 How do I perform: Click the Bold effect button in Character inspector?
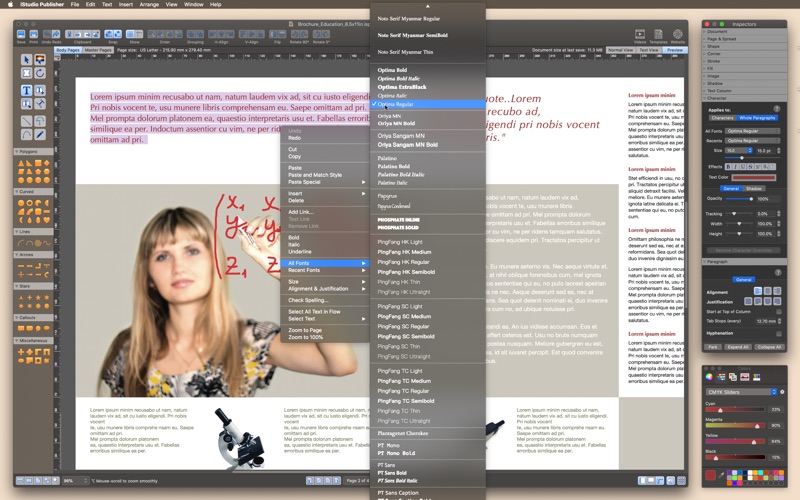(x=728, y=167)
